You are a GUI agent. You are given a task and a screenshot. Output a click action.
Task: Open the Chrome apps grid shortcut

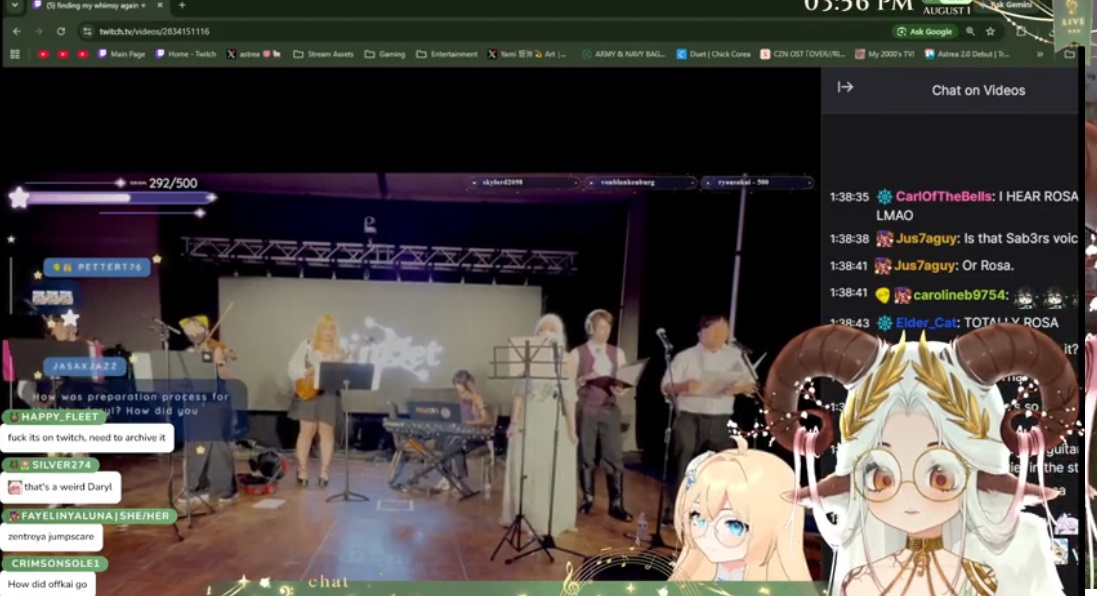click(x=15, y=54)
